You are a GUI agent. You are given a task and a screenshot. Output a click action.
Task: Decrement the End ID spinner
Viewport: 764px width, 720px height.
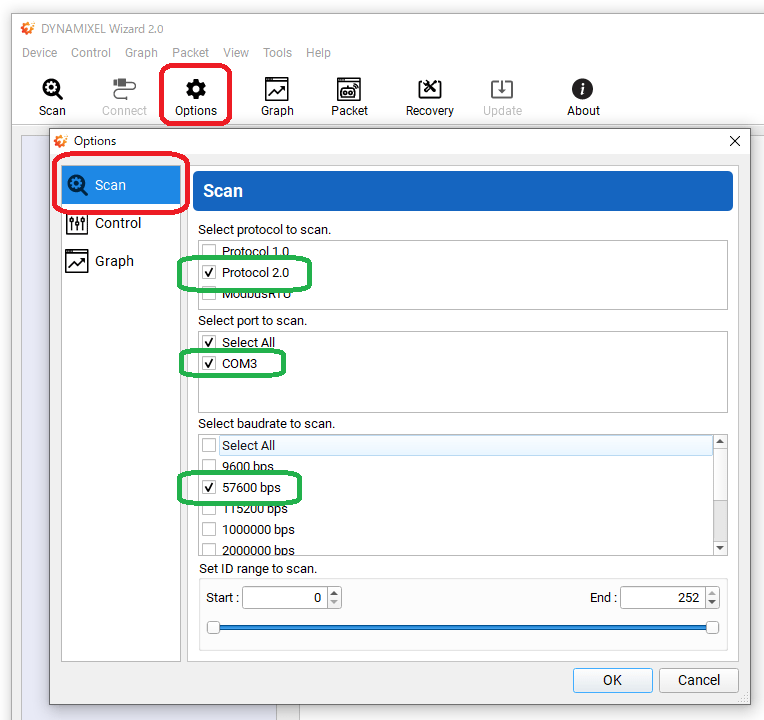click(712, 603)
